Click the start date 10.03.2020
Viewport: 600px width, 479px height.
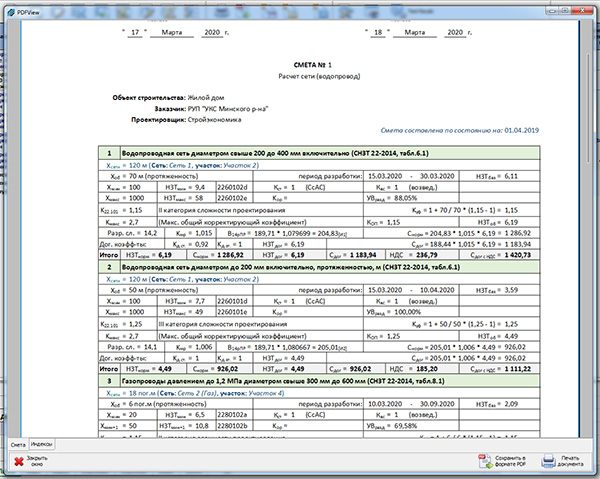[385, 404]
